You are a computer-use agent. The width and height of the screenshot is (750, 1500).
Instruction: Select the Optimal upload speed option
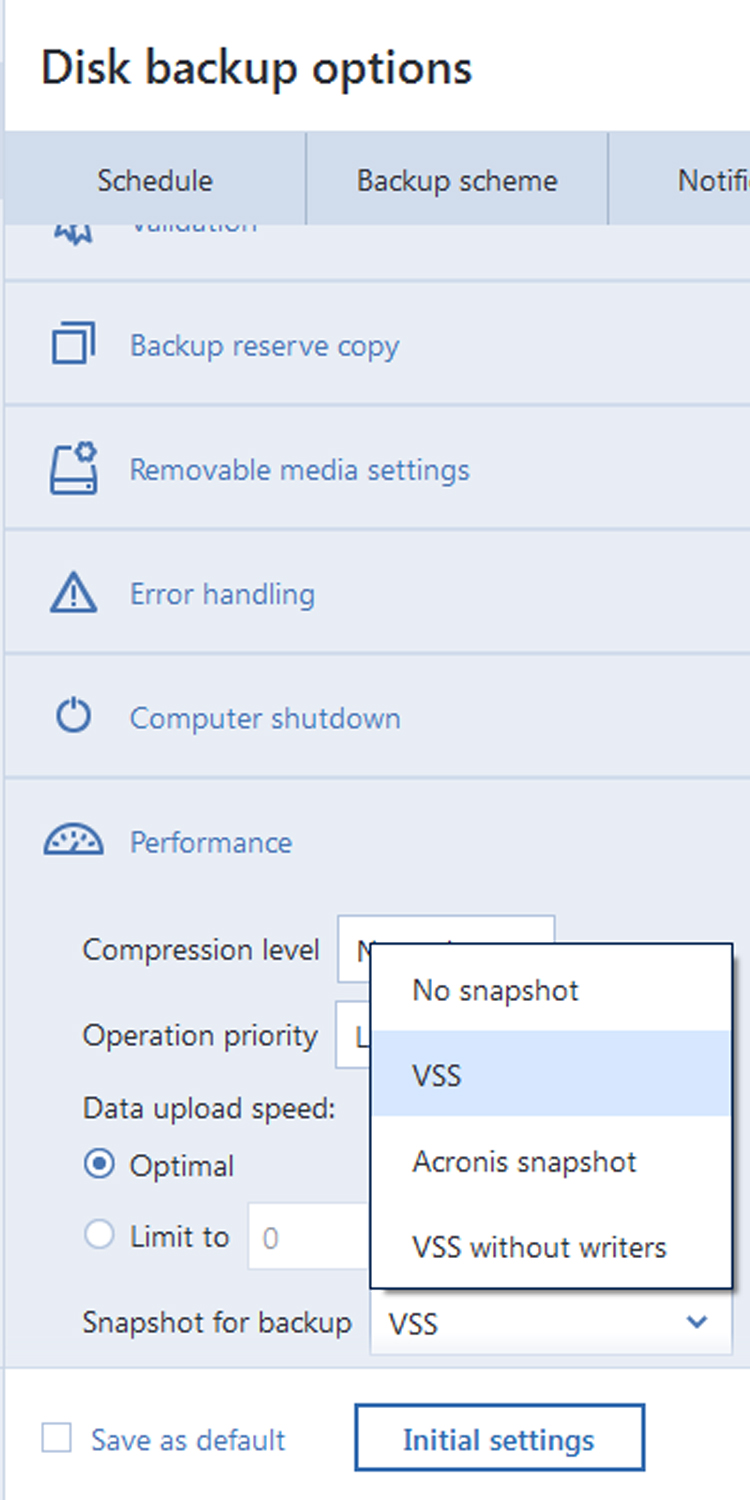click(x=99, y=1165)
